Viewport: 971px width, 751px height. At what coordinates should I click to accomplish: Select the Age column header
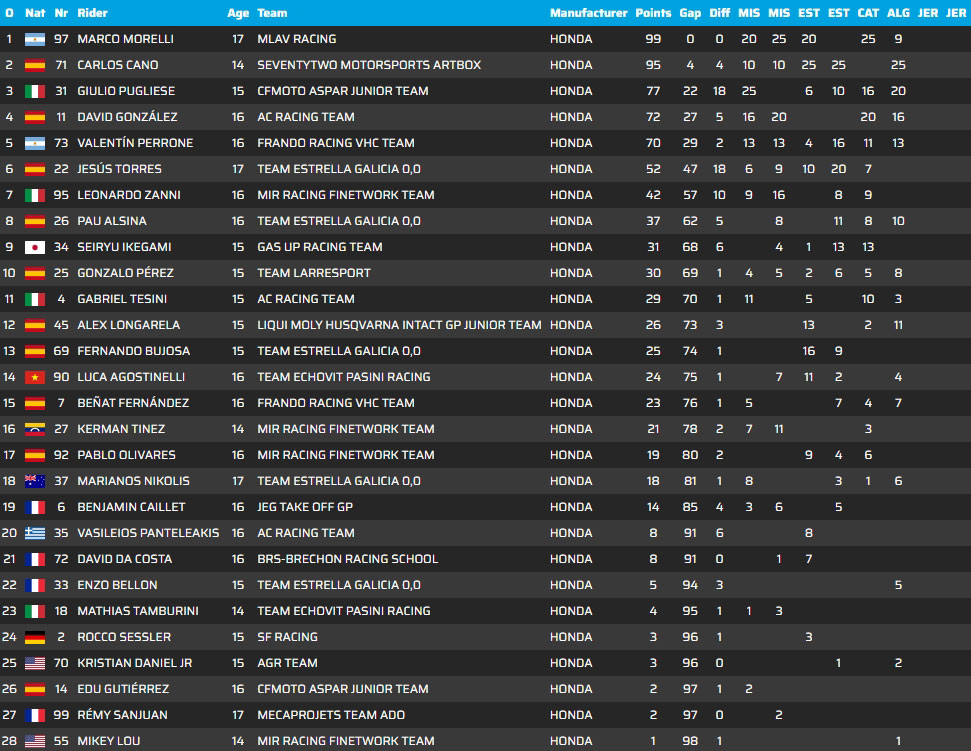coord(238,13)
